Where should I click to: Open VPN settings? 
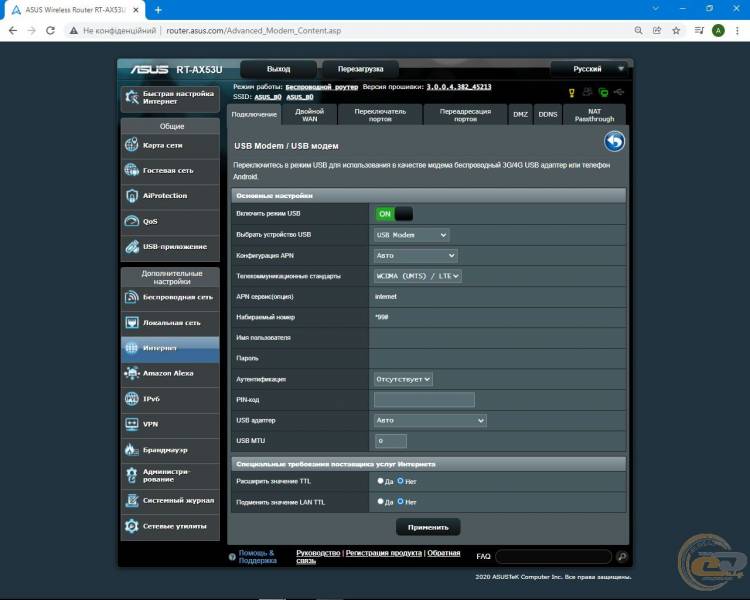click(x=170, y=424)
